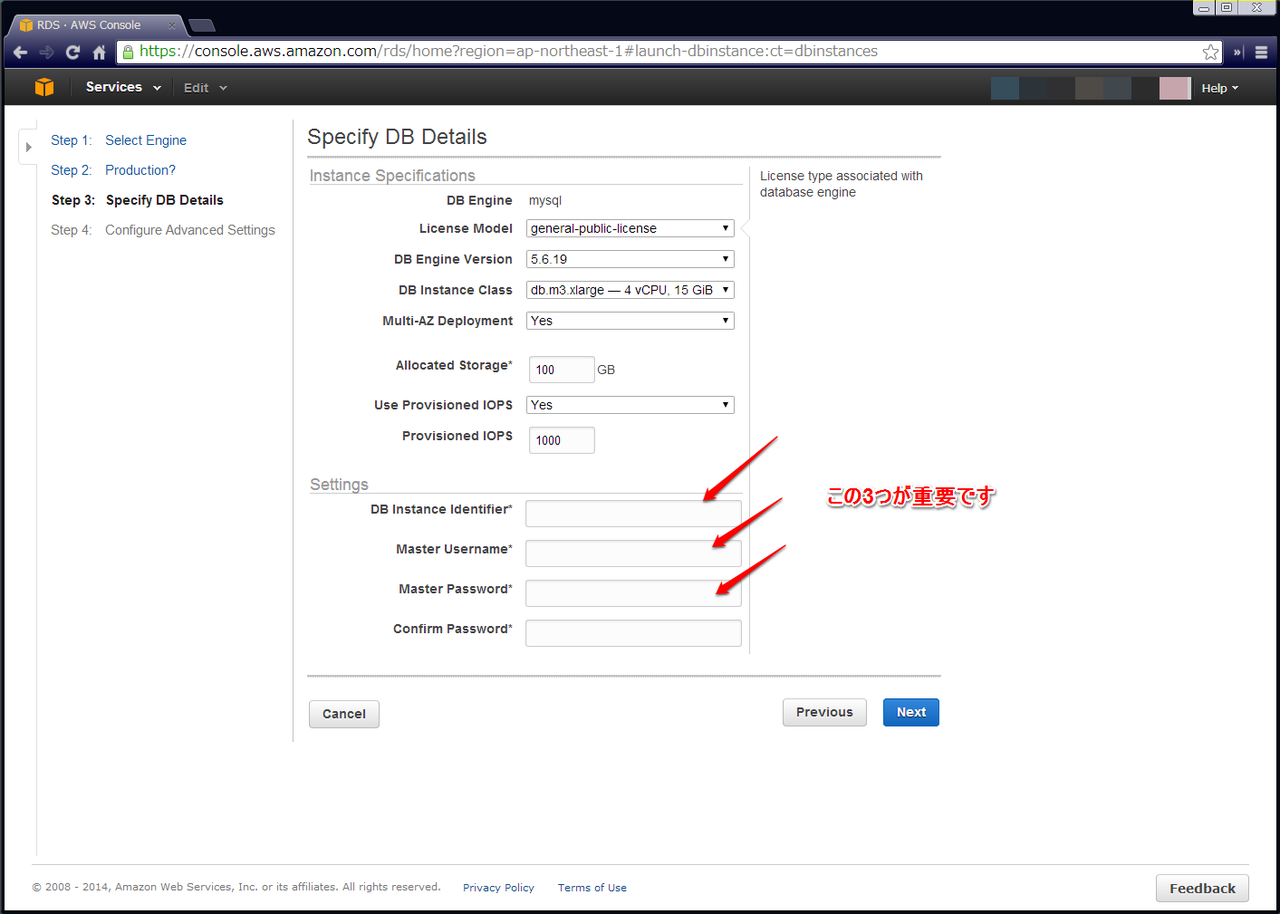
Task: Click the browser forward arrow
Action: click(46, 52)
